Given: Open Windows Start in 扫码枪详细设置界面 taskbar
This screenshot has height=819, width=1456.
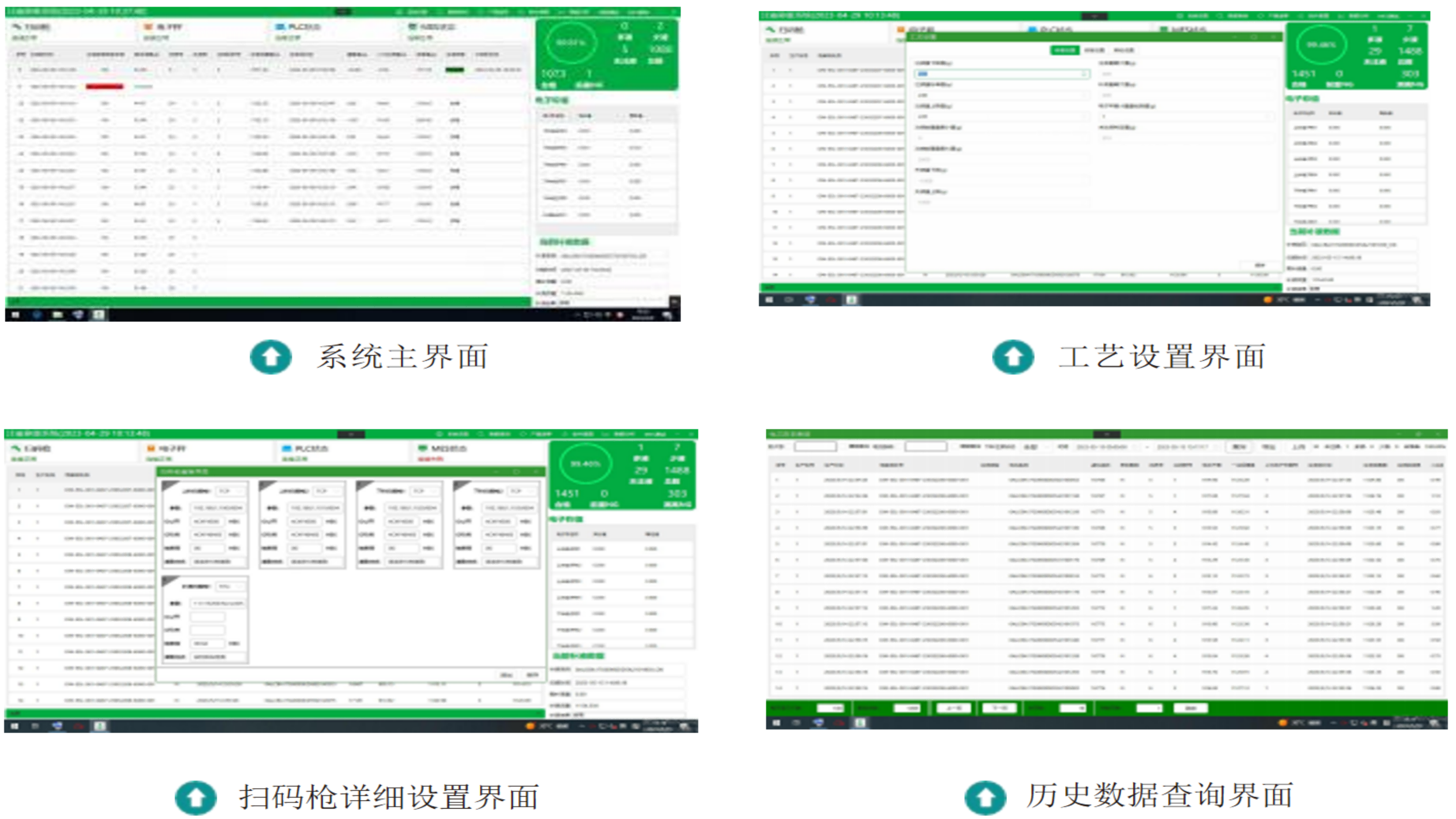Looking at the screenshot, I should click(15, 726).
